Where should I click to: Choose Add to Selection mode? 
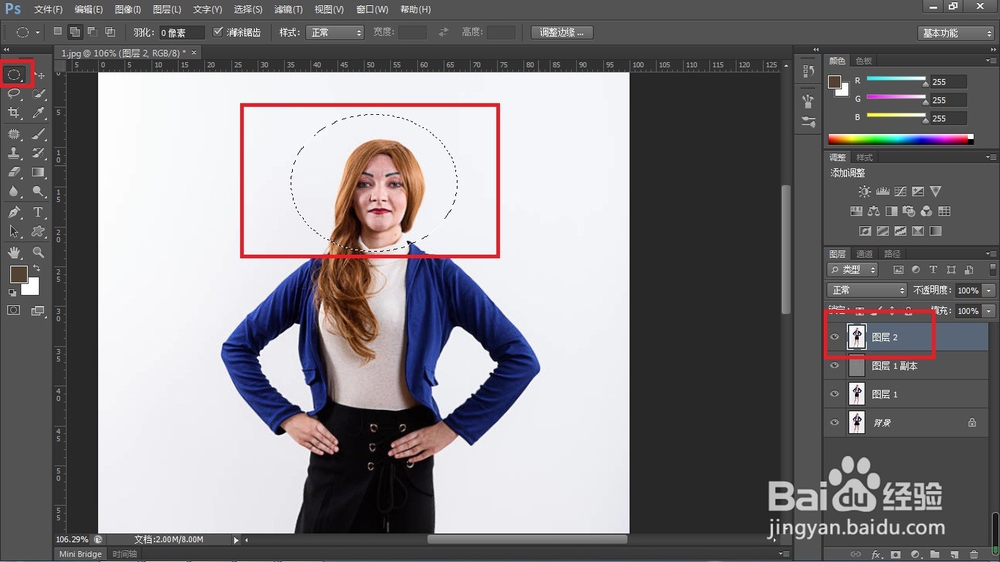click(75, 31)
